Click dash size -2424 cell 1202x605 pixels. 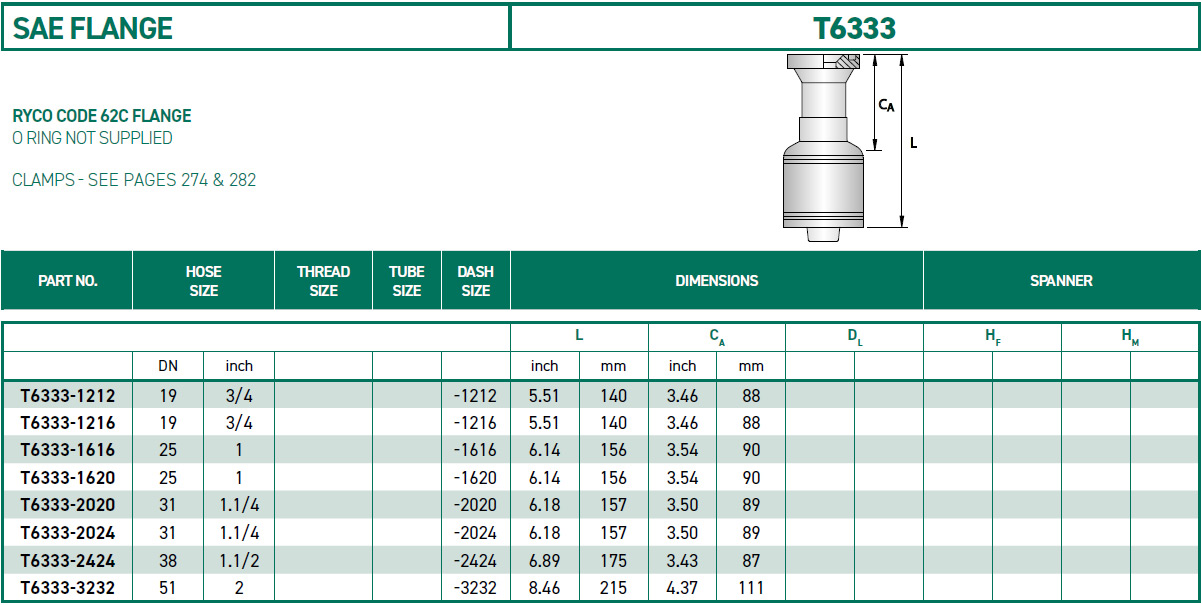pyautogui.click(x=474, y=560)
